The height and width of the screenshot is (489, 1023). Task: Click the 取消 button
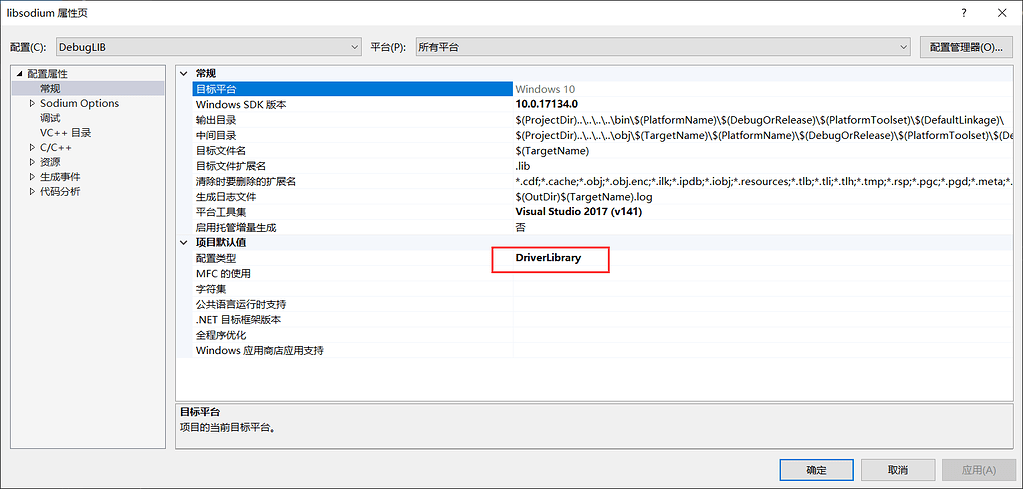[x=897, y=469]
